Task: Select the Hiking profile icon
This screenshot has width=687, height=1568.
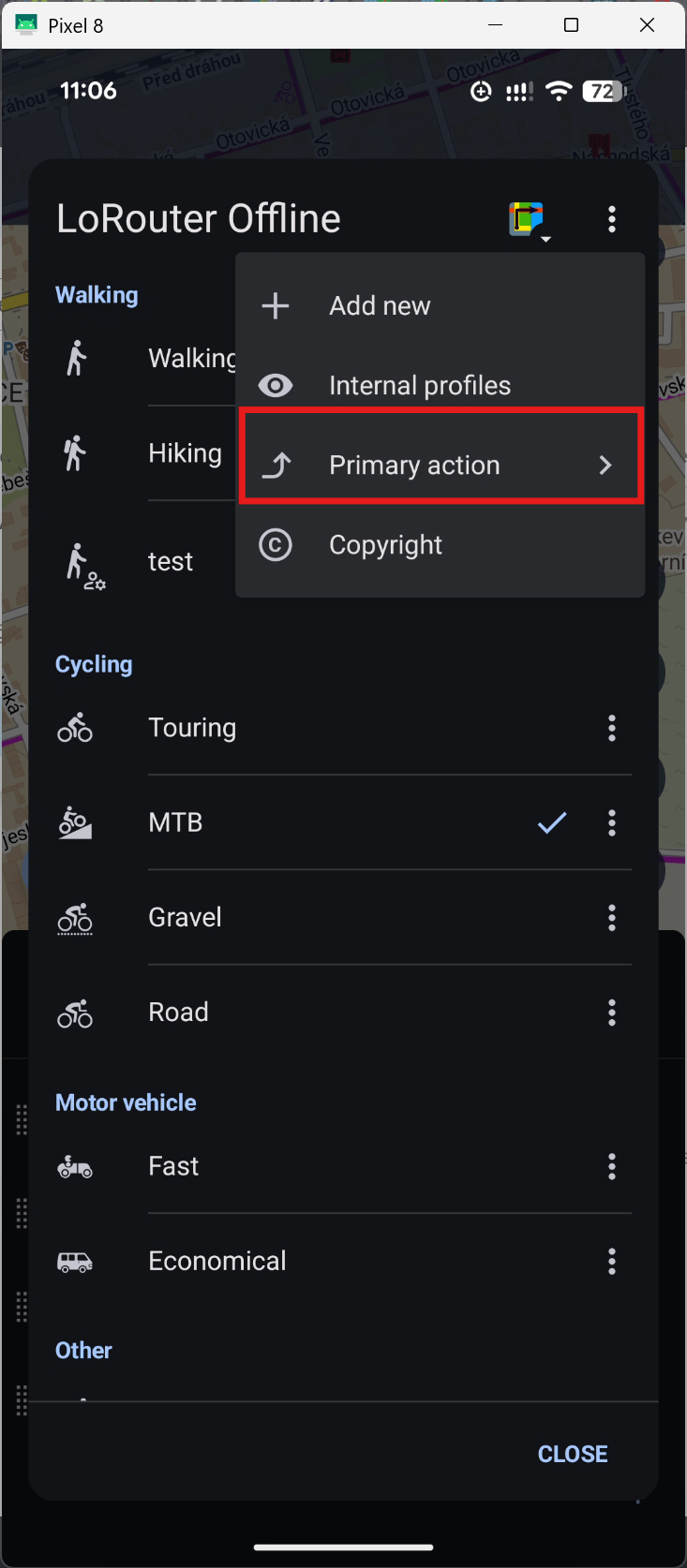Action: pyautogui.click(x=75, y=453)
